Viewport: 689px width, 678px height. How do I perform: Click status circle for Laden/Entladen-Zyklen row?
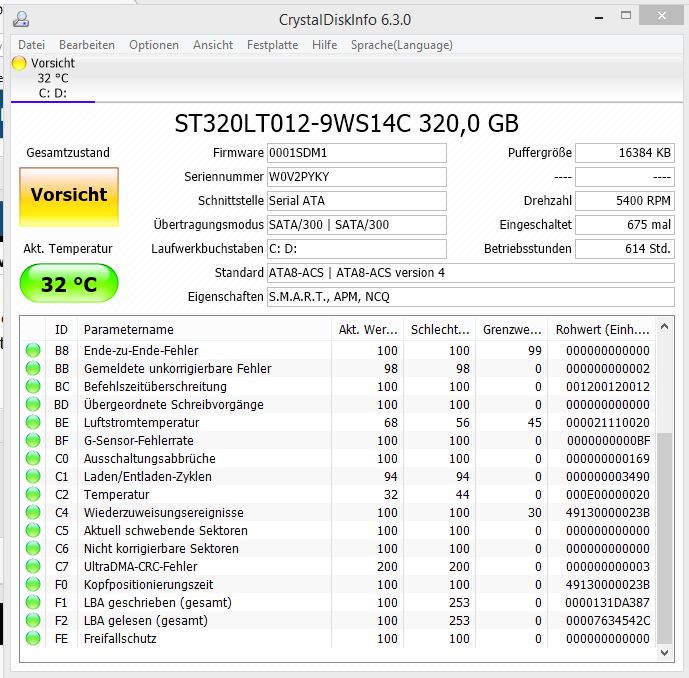point(33,476)
